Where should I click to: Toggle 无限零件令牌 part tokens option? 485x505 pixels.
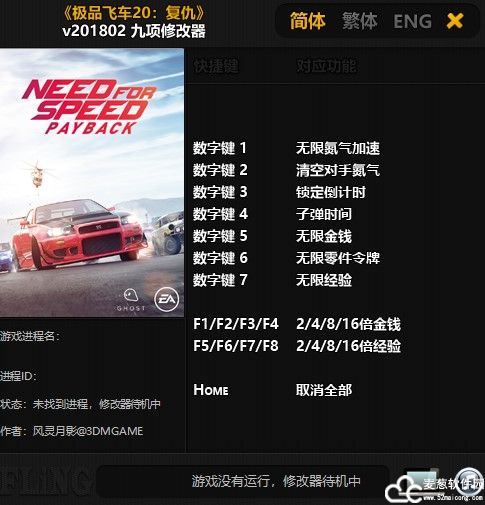click(338, 258)
